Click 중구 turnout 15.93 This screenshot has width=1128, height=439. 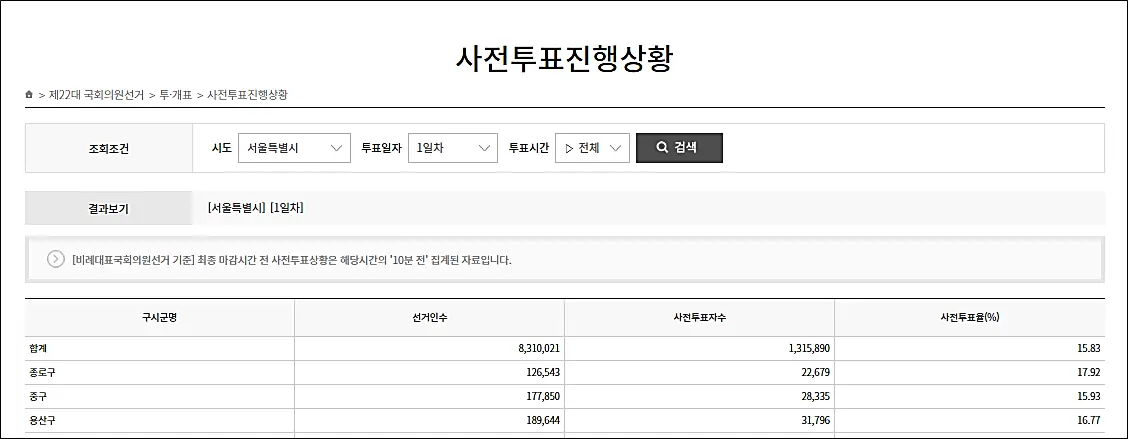[1090, 397]
